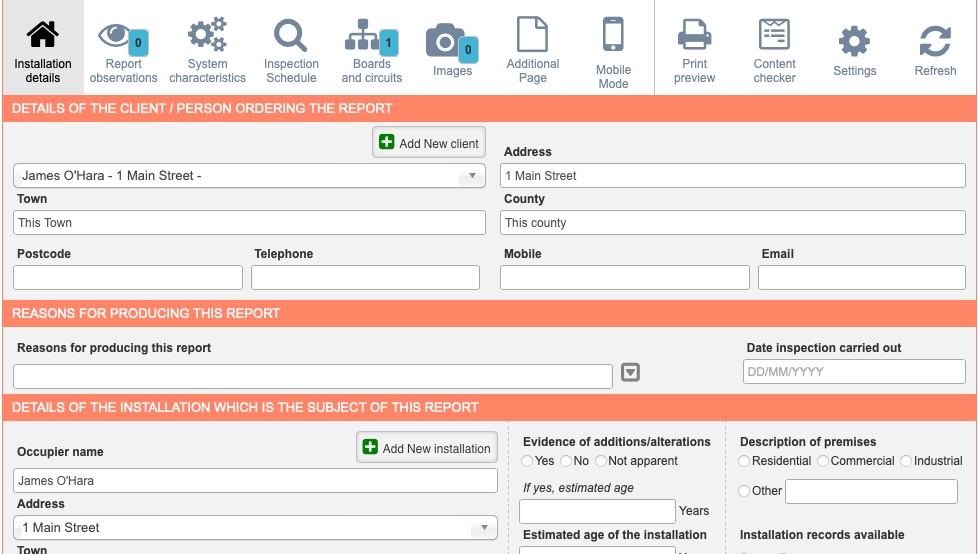Open Print preview printer icon
This screenshot has height=554, width=978.
tap(694, 34)
